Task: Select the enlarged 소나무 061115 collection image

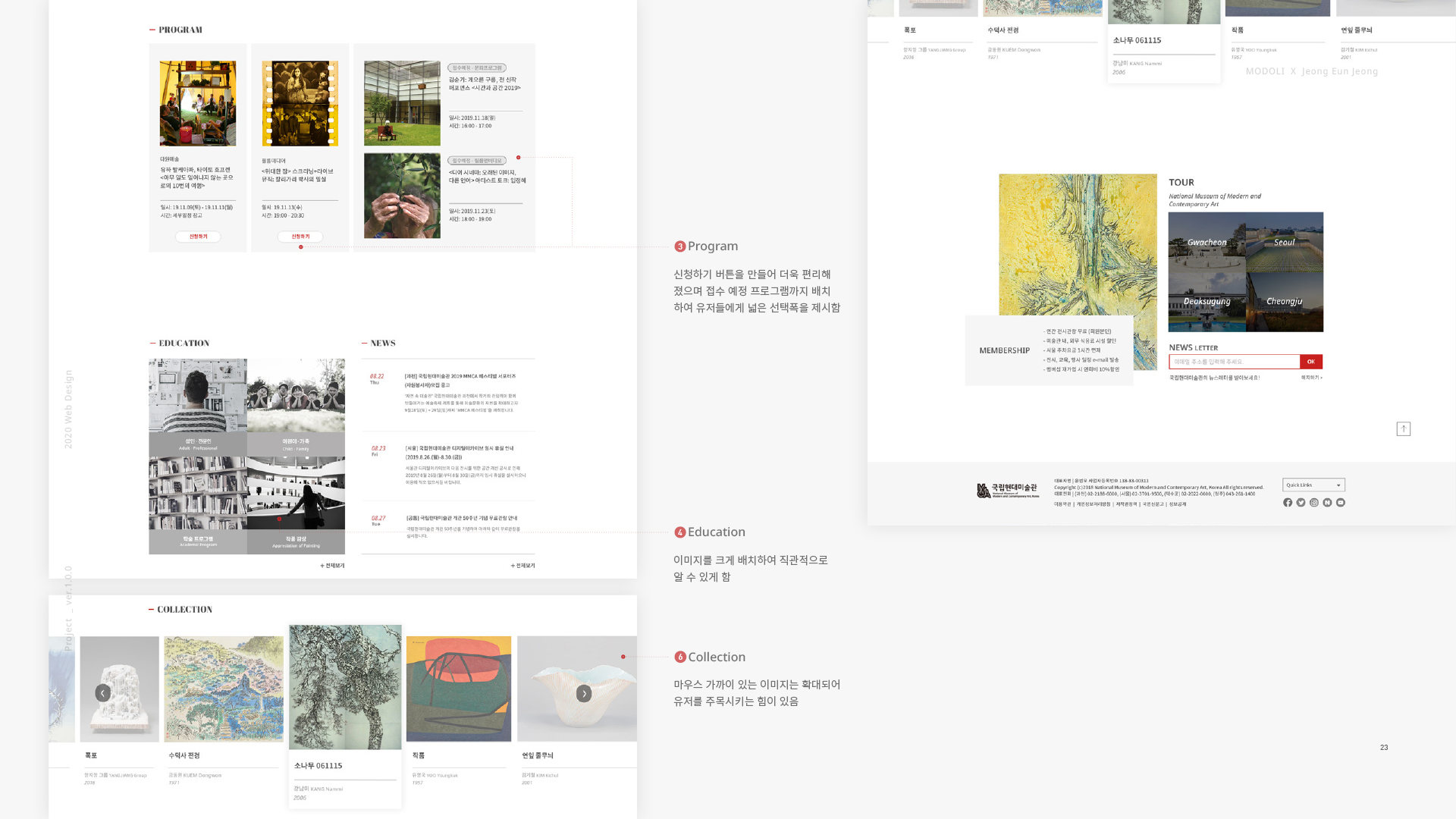Action: click(x=345, y=687)
